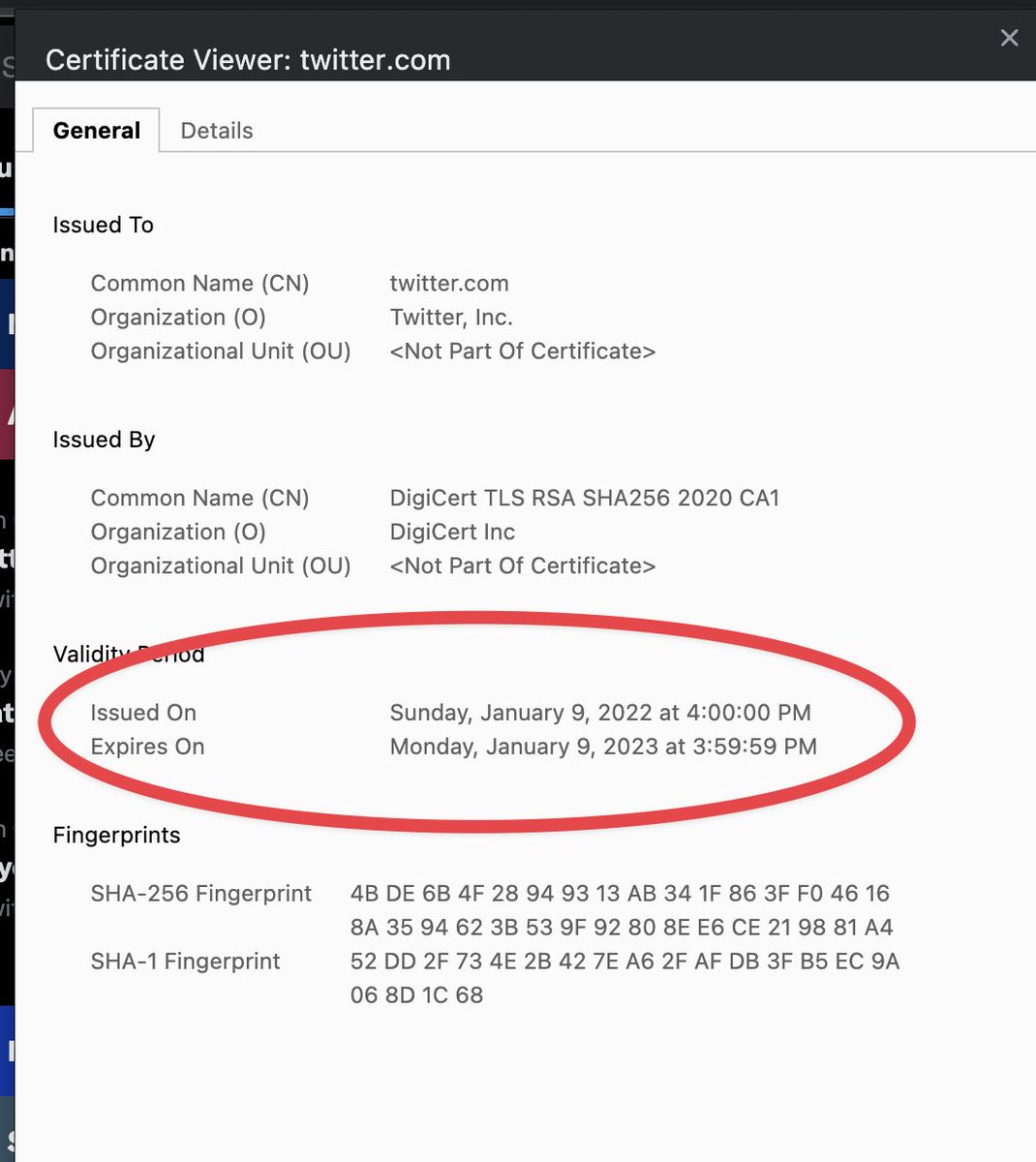Click the Issued To section heading
Screen dimensions: 1036x1162
pos(103,225)
